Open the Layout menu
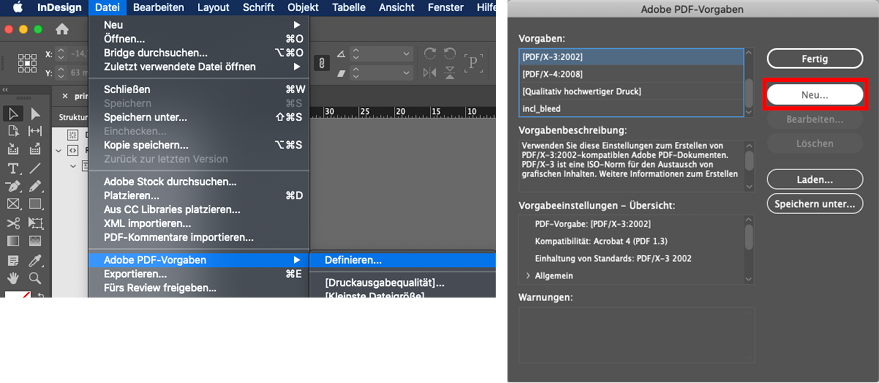The width and height of the screenshot is (879, 383). [213, 7]
